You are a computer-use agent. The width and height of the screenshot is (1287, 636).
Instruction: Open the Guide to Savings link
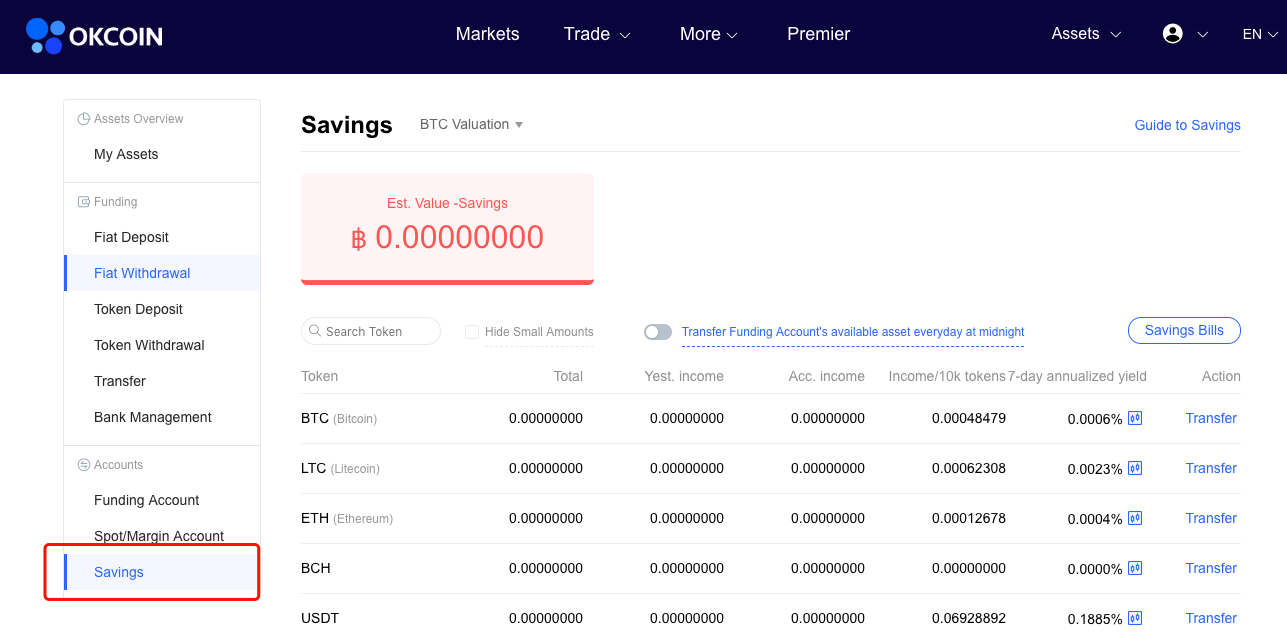1187,125
